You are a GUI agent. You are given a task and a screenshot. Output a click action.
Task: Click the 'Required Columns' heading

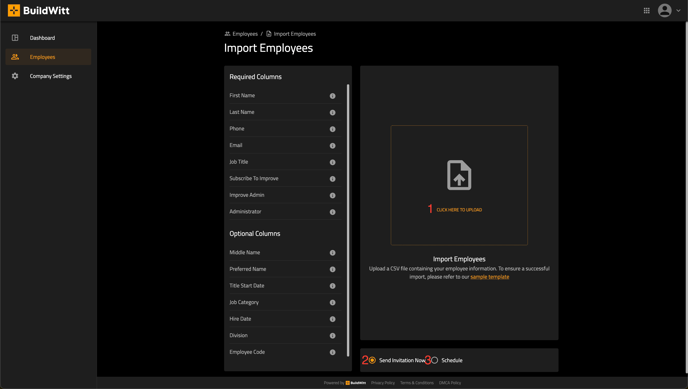(255, 77)
